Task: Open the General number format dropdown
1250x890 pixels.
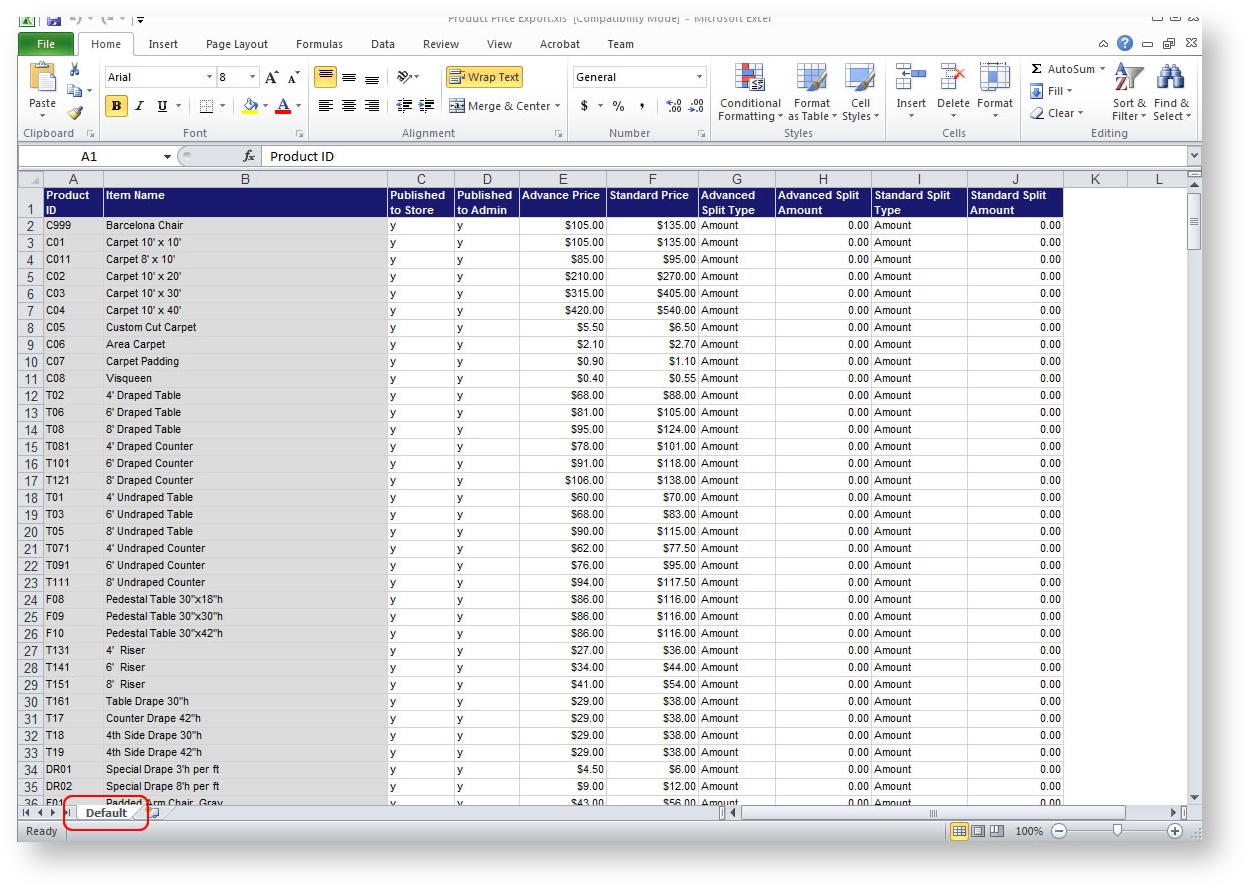Action: point(699,77)
